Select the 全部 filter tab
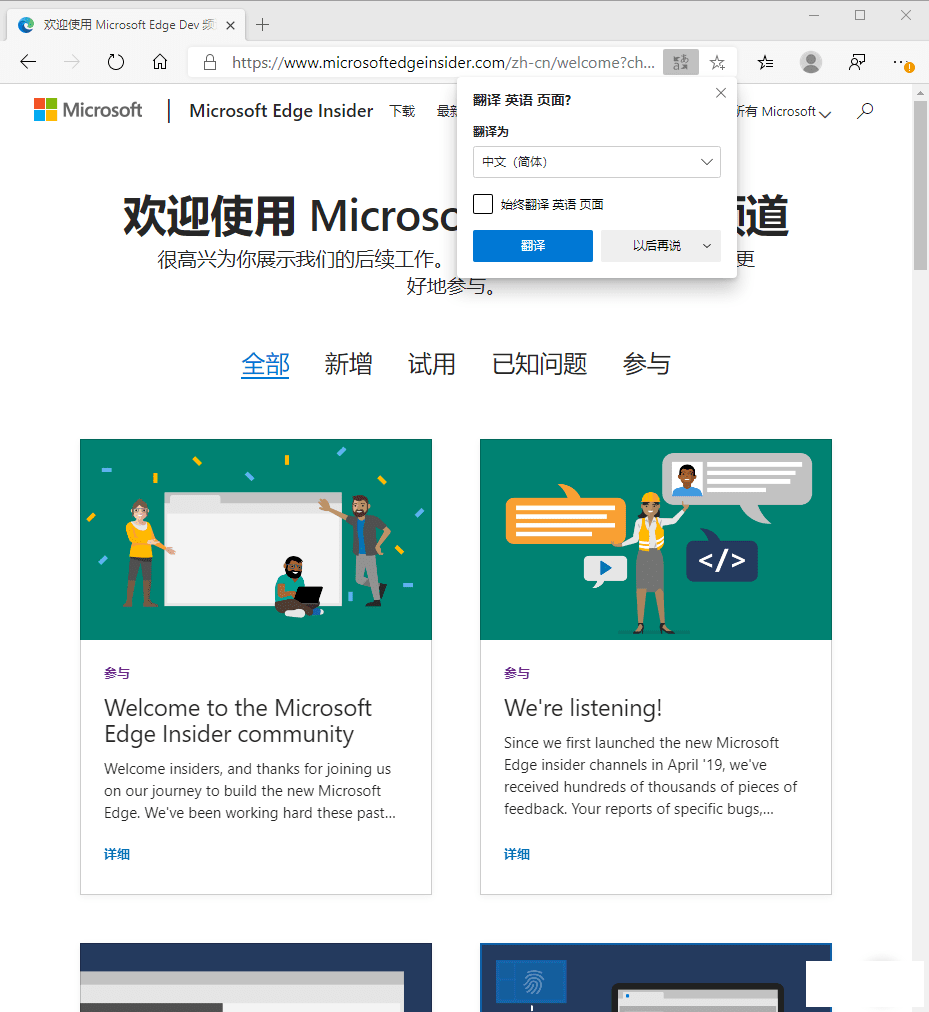 [265, 365]
